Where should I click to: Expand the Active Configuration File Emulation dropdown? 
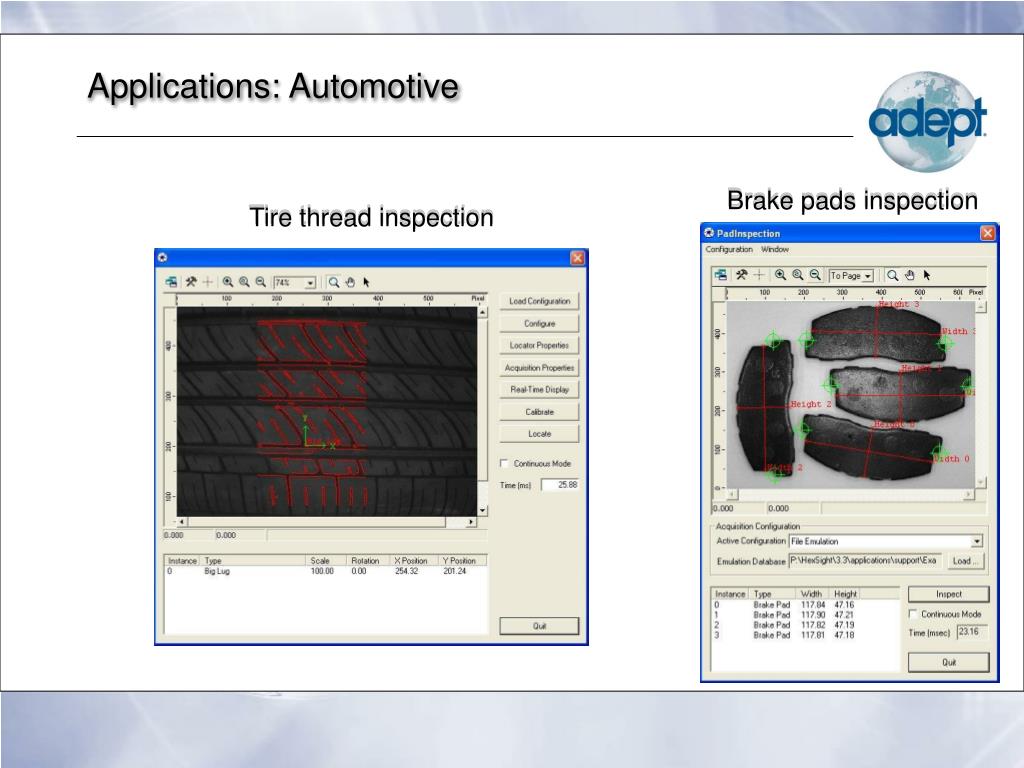[x=977, y=541]
